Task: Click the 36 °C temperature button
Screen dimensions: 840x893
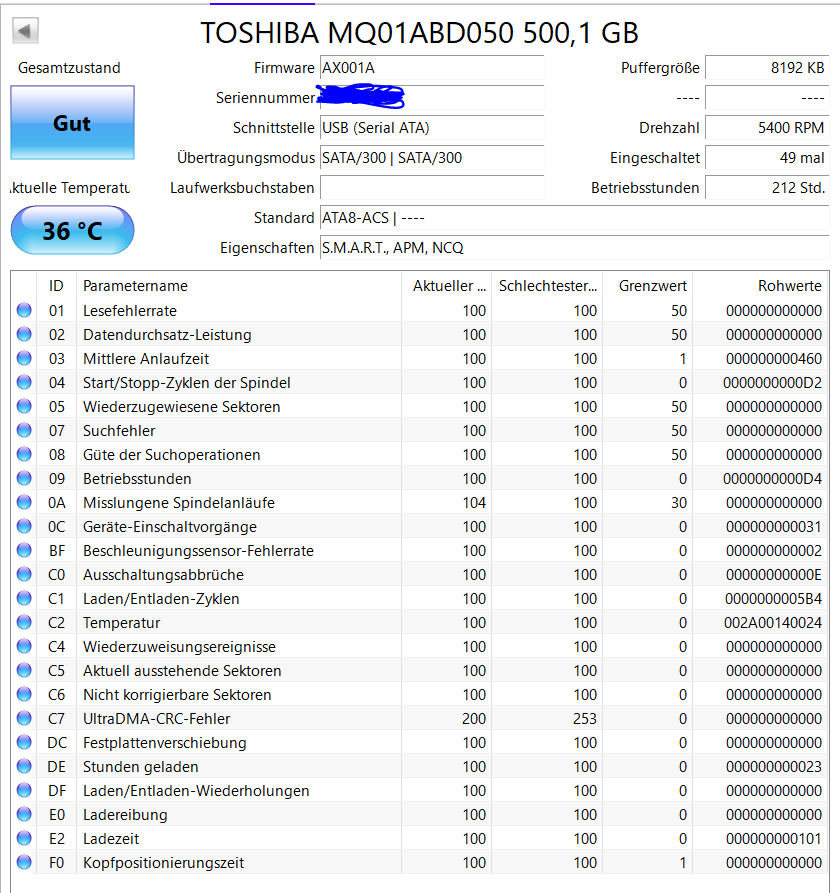Action: [72, 230]
